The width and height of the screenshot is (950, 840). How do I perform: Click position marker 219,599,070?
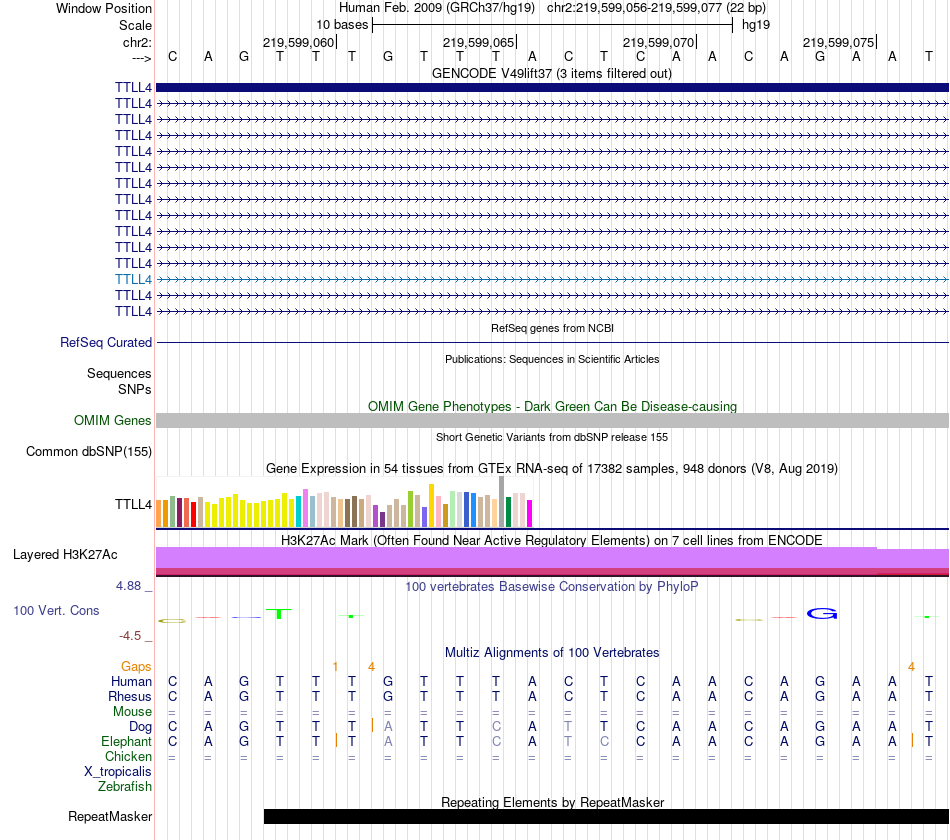(x=658, y=42)
